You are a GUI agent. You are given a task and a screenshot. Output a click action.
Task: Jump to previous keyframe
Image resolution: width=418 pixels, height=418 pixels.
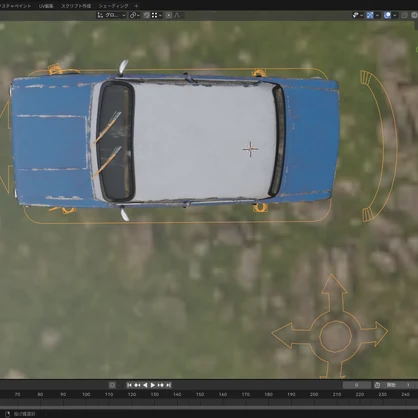point(137,385)
